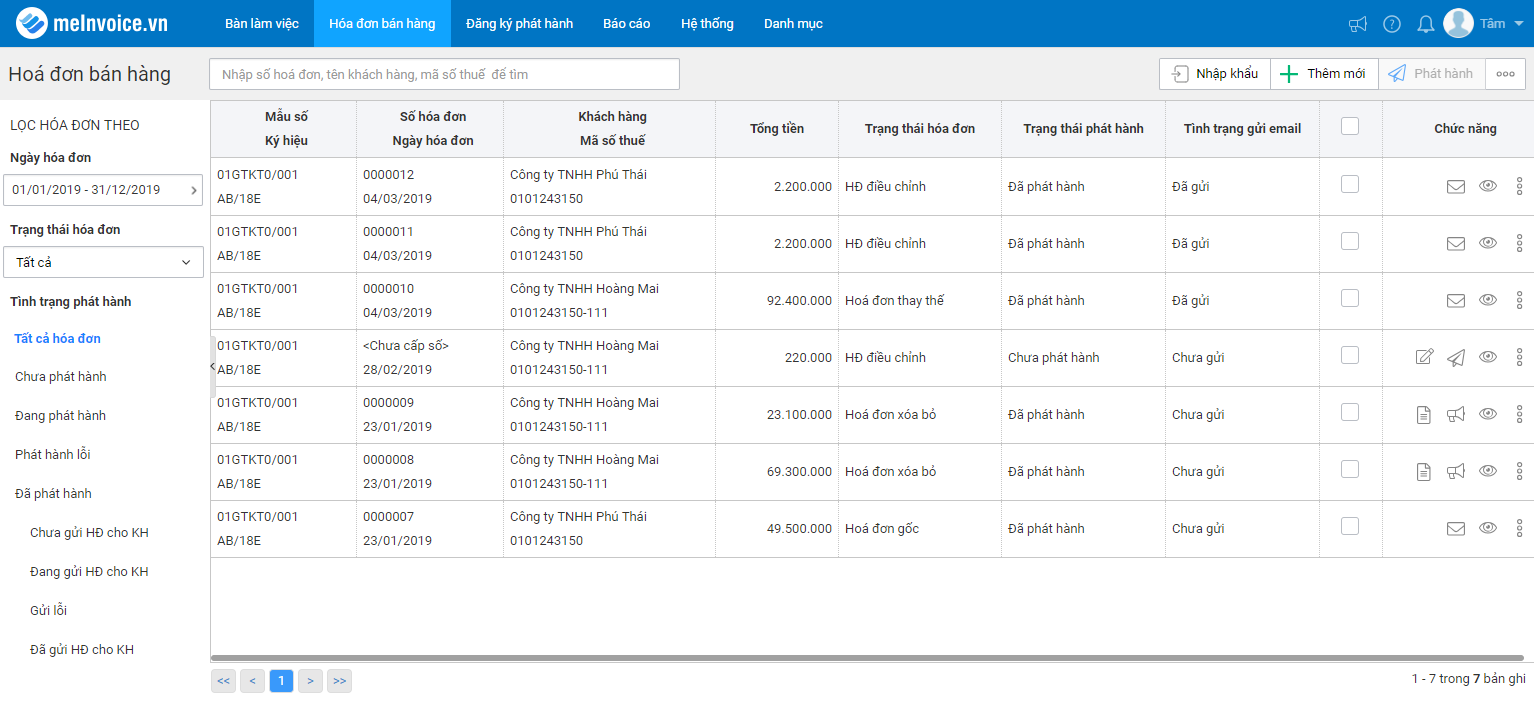Click the Thêm mới button
This screenshot has width=1534, height=701.
point(1324,74)
